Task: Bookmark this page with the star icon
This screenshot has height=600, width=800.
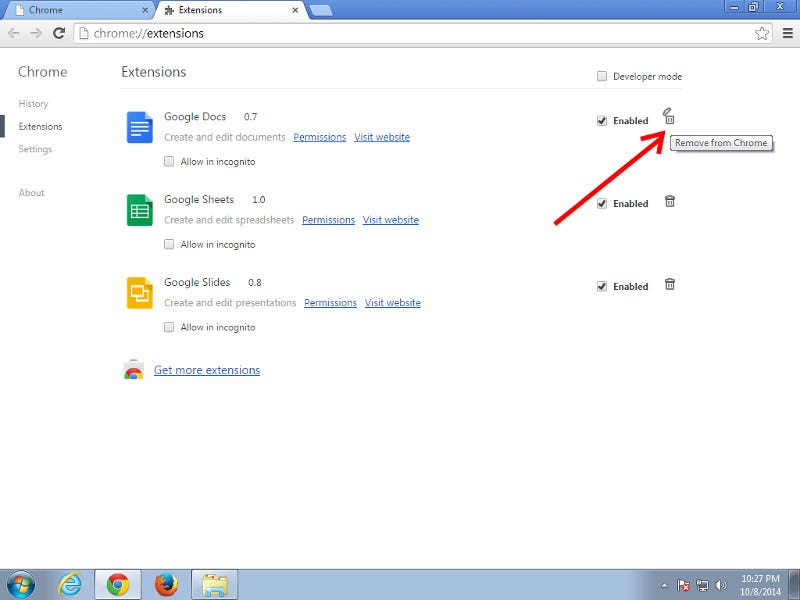Action: click(x=762, y=34)
